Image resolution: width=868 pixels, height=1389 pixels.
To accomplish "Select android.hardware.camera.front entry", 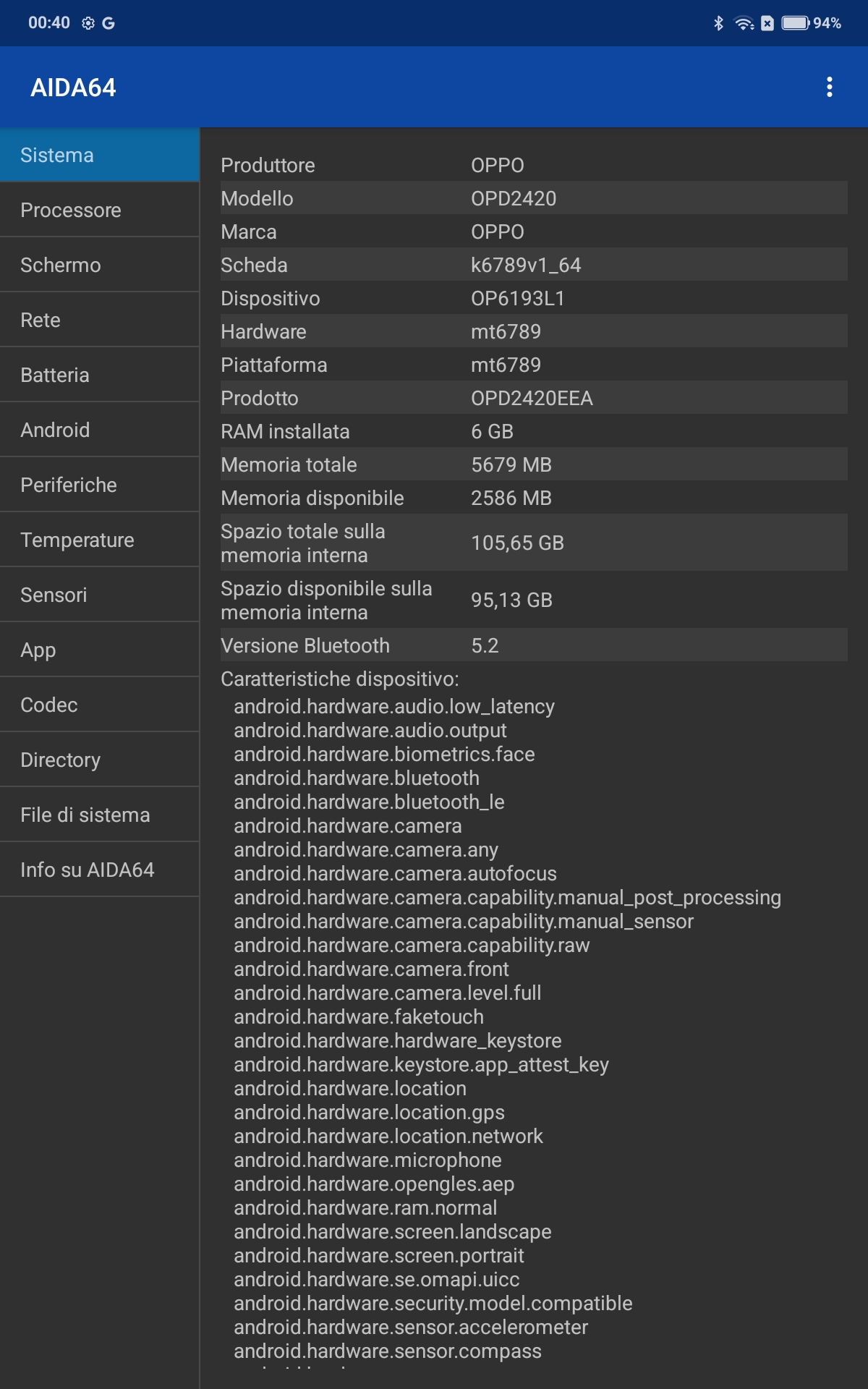I will point(371,969).
